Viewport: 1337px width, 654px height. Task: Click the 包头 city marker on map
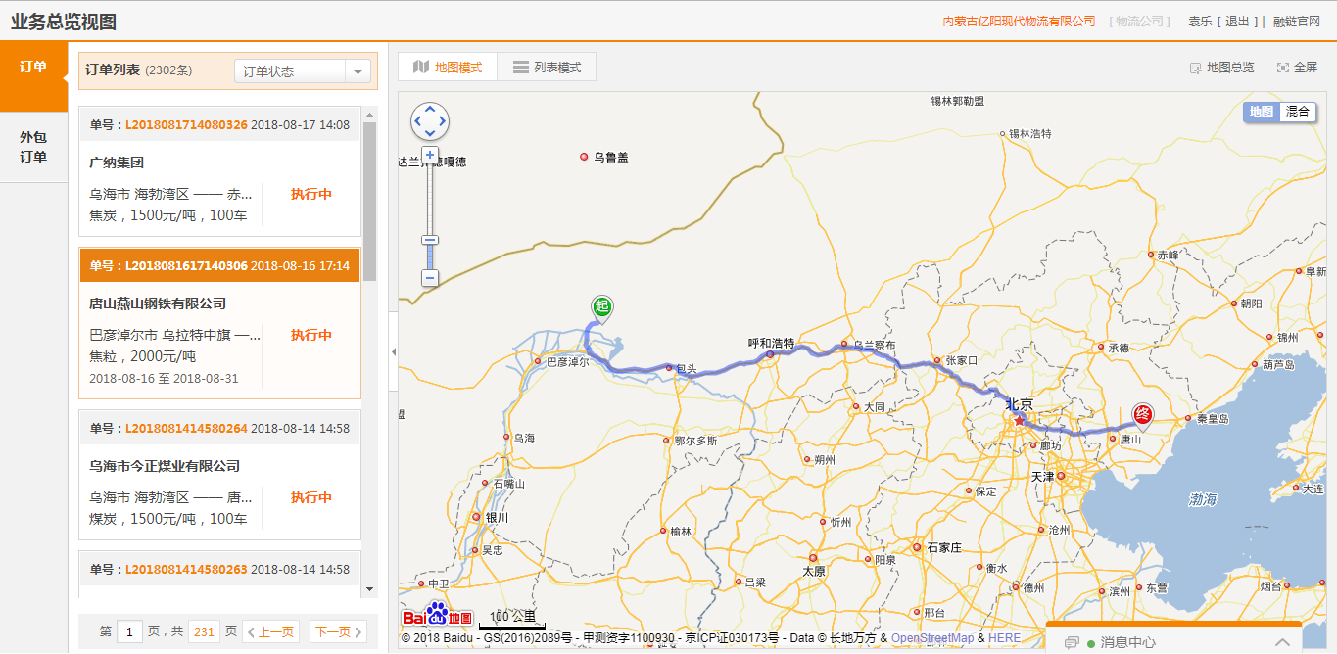tap(670, 368)
